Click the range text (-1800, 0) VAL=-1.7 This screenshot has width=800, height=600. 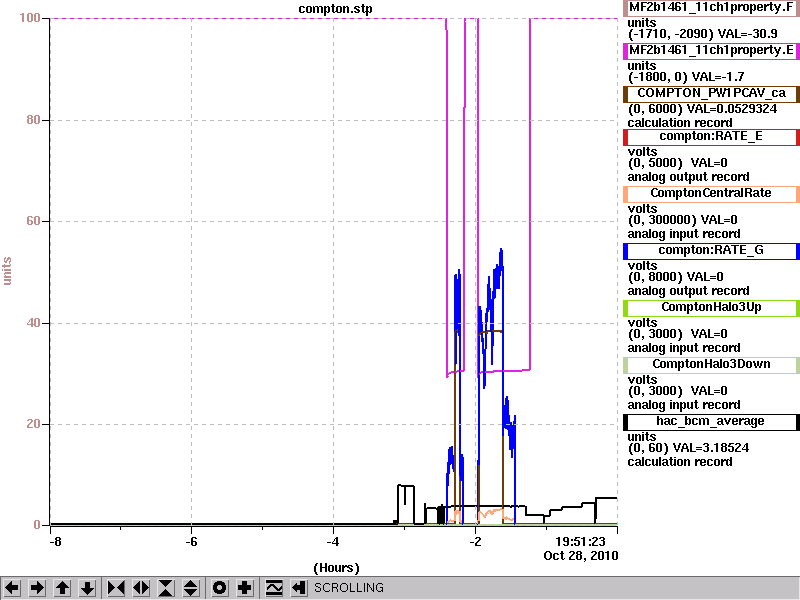click(x=686, y=77)
